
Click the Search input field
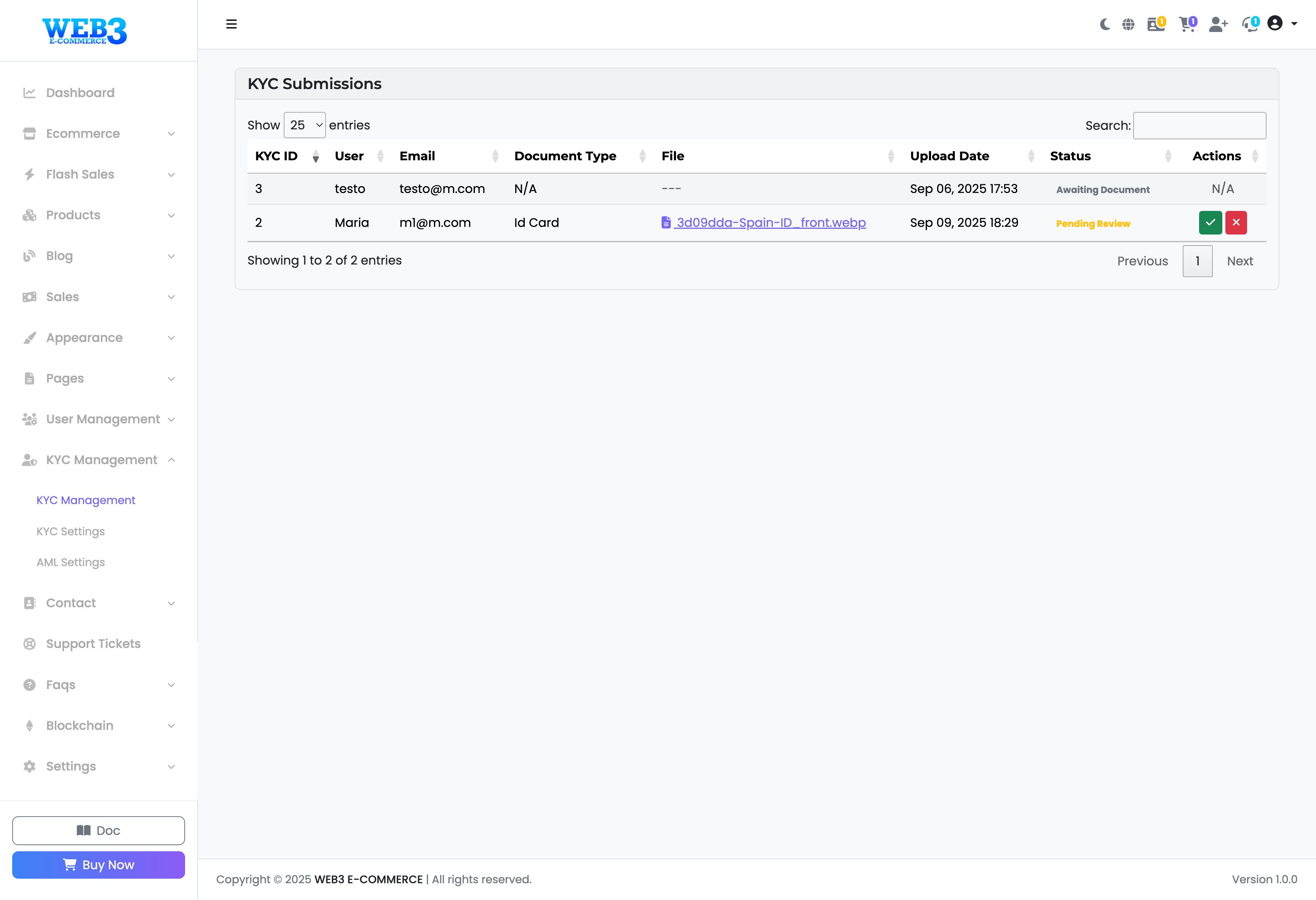(1199, 126)
